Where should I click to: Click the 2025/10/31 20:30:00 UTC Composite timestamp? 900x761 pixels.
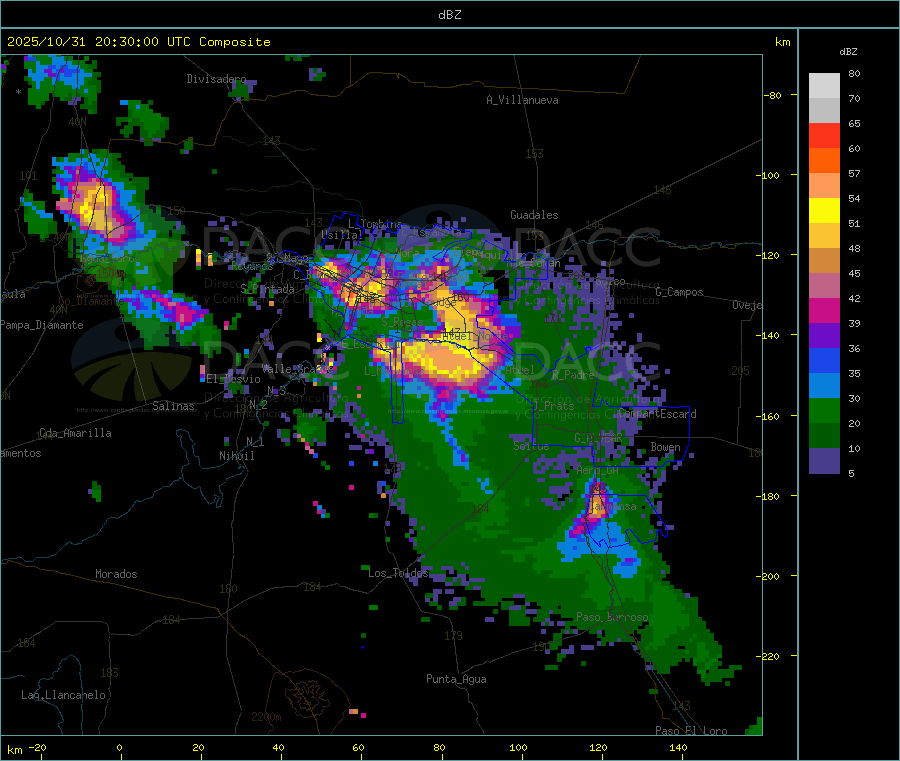tap(138, 42)
